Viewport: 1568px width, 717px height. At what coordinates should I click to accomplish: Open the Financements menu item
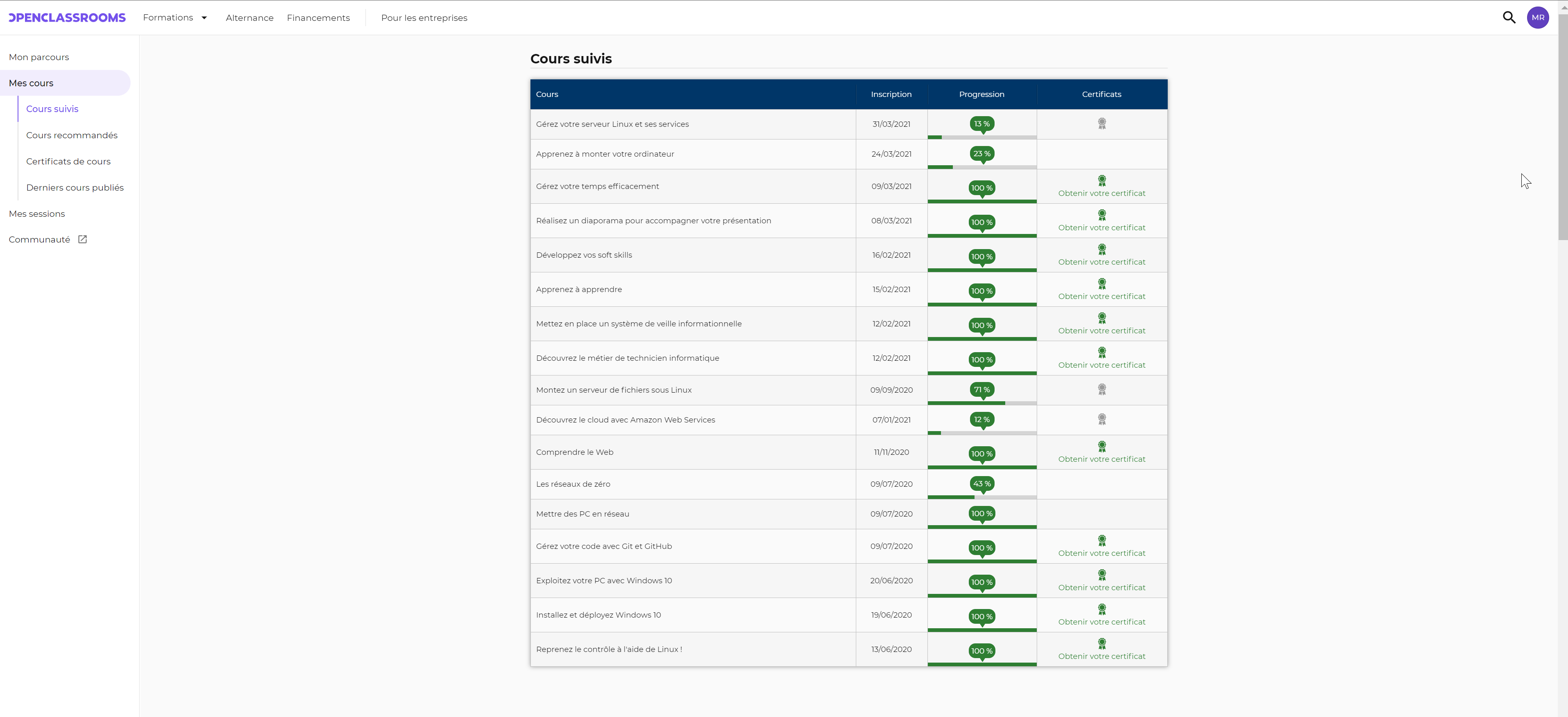coord(318,18)
